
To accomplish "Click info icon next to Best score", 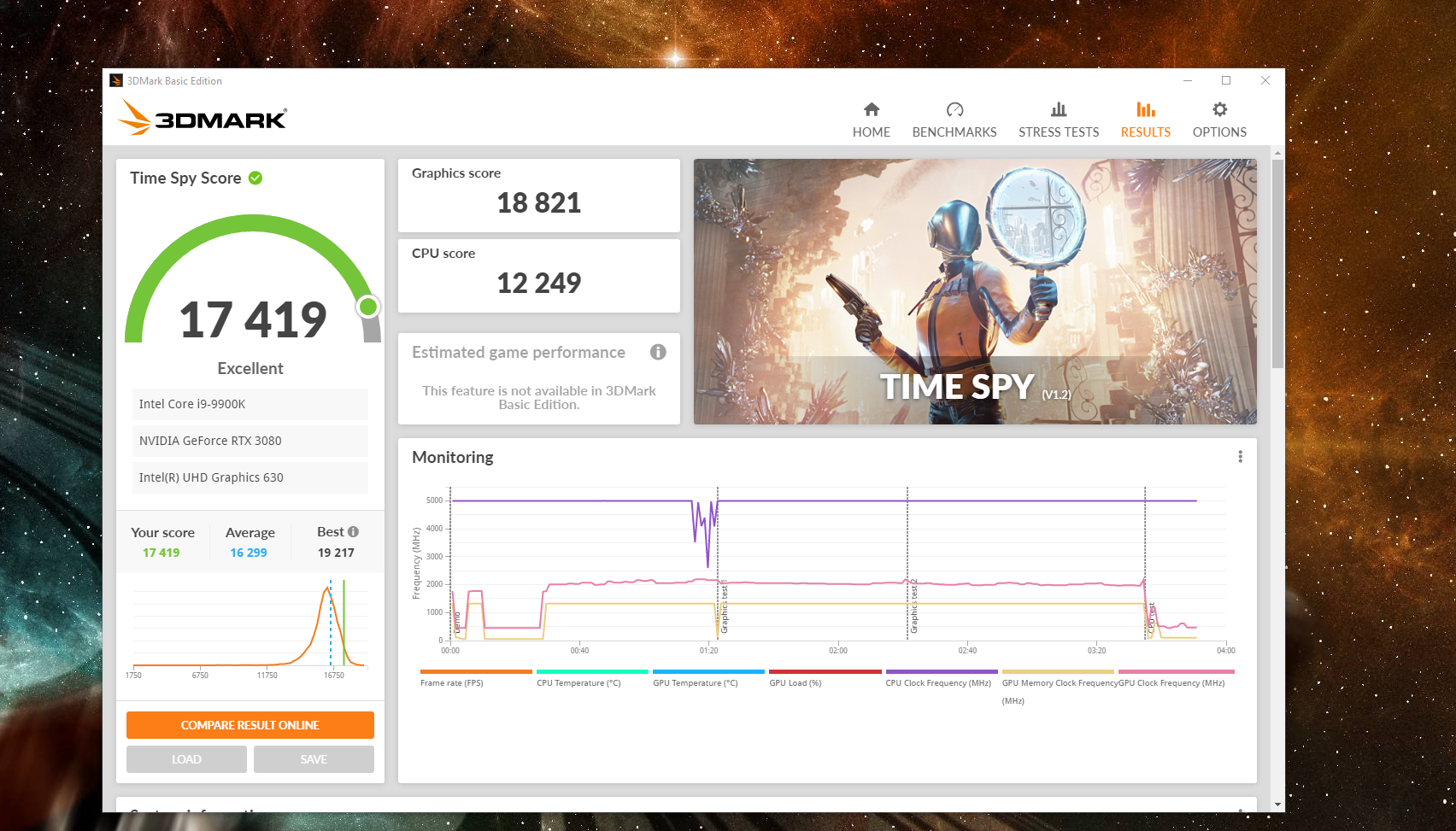I will tap(353, 531).
